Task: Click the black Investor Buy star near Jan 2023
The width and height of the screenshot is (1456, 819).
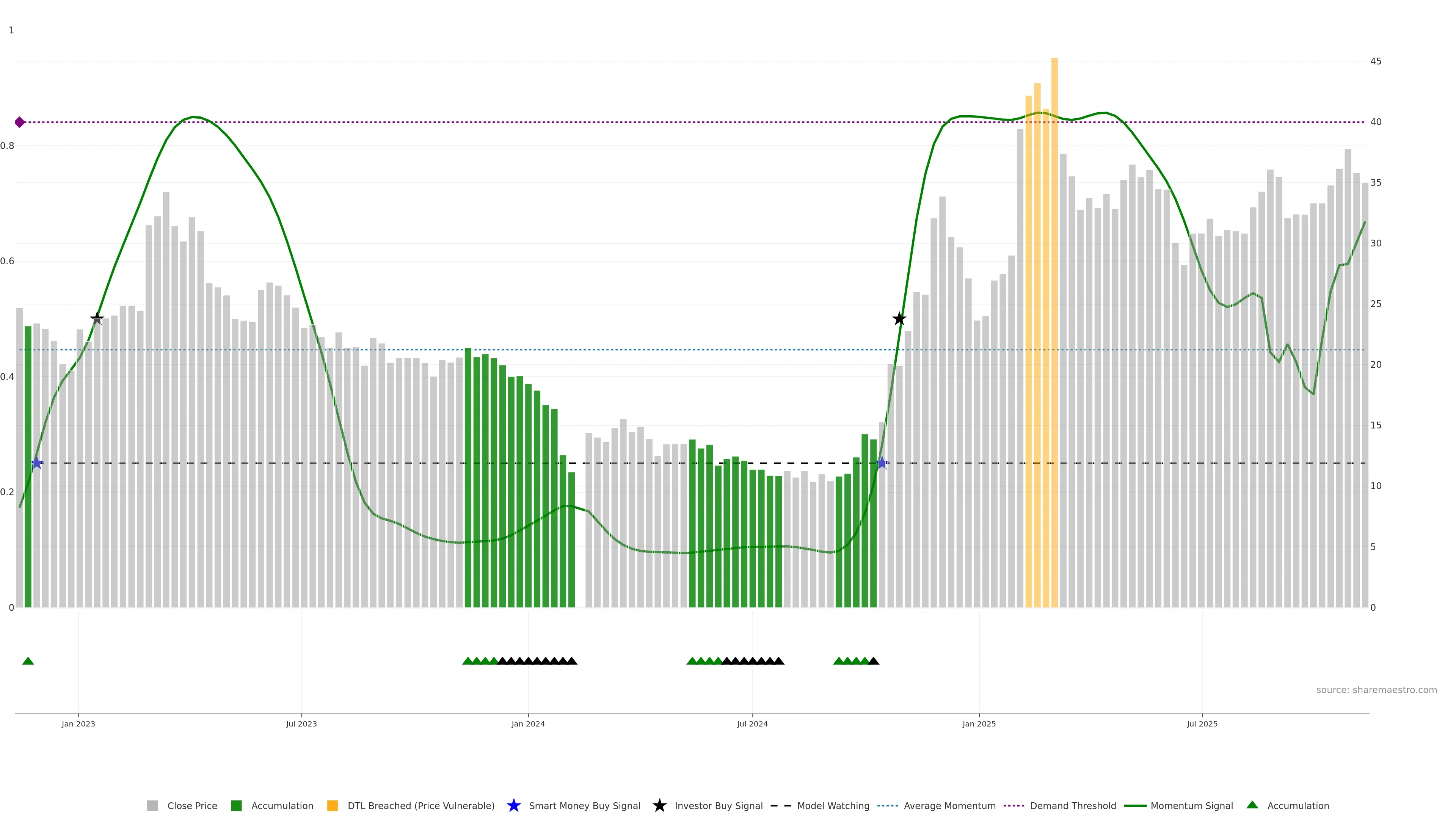Action: click(x=97, y=319)
